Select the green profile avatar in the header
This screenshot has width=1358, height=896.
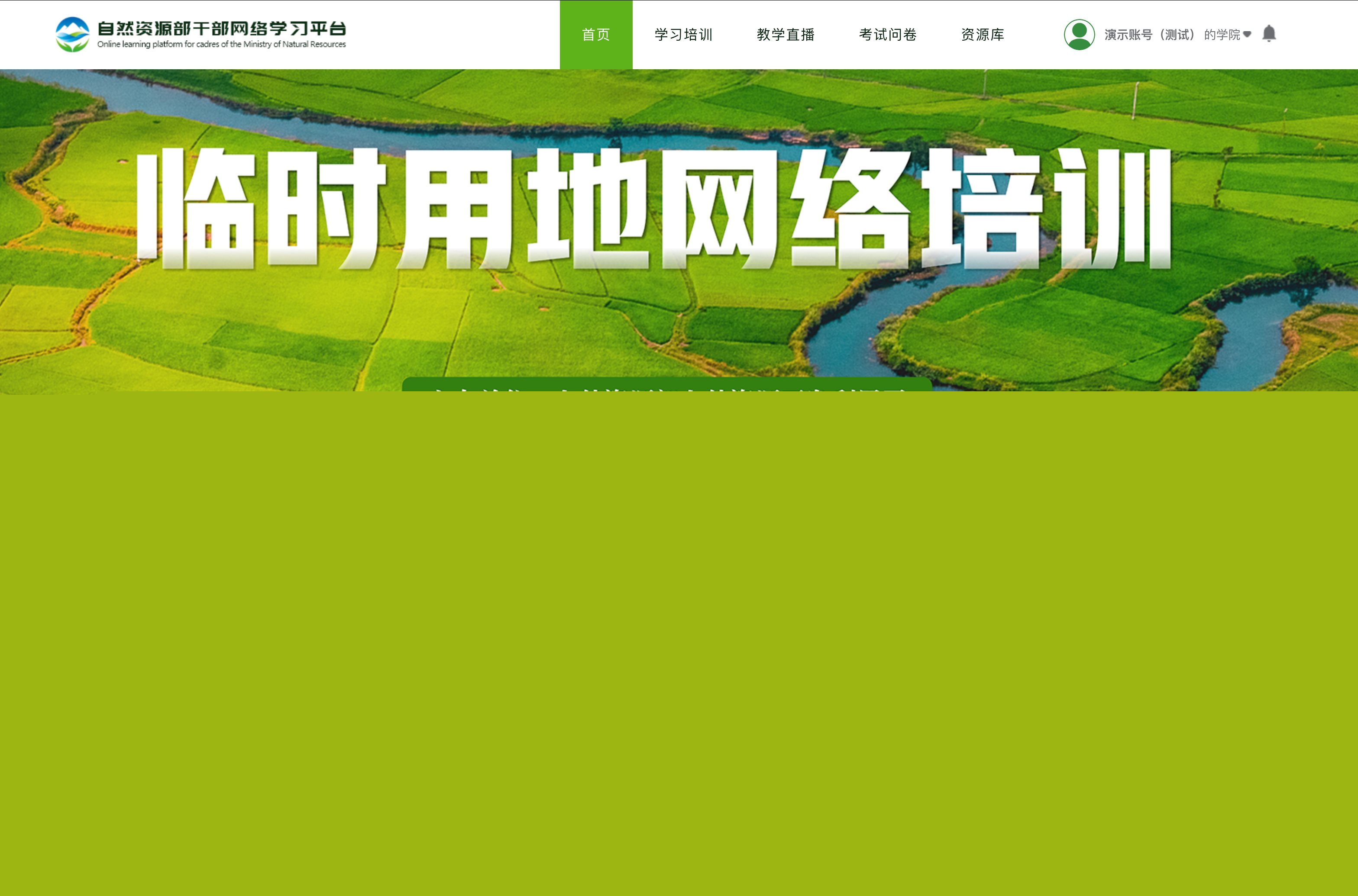pyautogui.click(x=1079, y=34)
